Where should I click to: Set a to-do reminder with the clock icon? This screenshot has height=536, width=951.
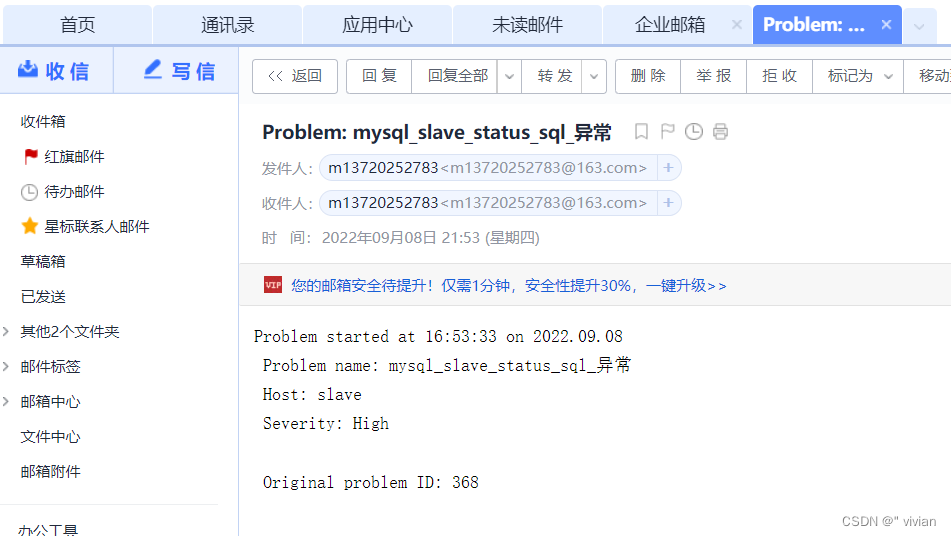tap(694, 132)
